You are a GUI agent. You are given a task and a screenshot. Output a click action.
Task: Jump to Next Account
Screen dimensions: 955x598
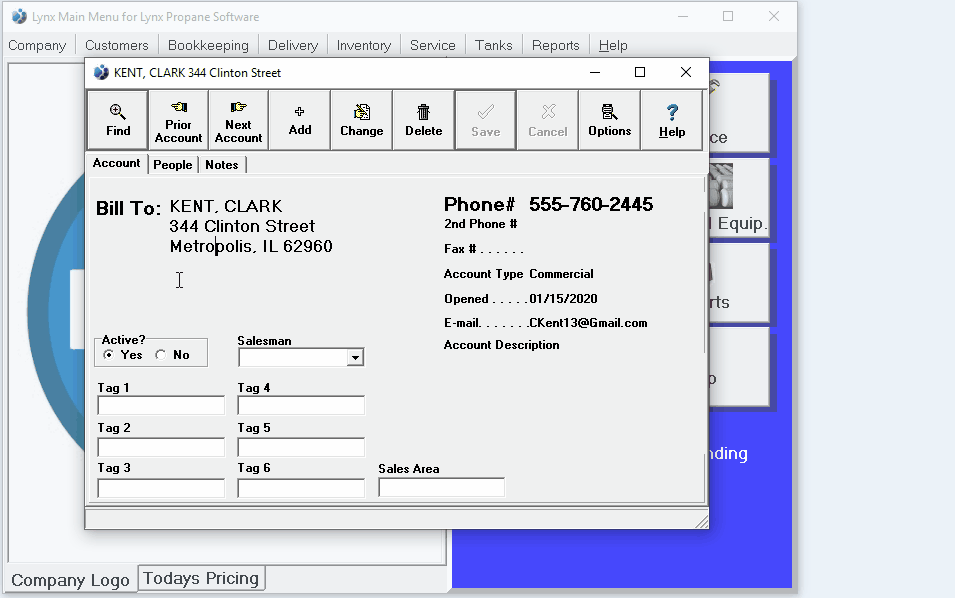pos(238,120)
